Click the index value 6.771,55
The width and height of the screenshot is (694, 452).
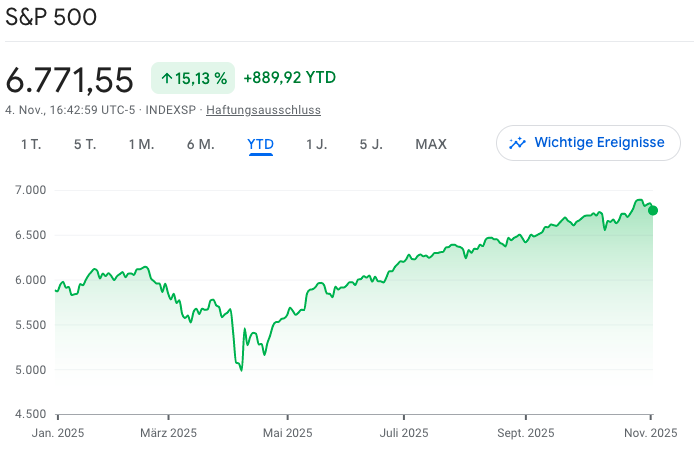pyautogui.click(x=69, y=80)
